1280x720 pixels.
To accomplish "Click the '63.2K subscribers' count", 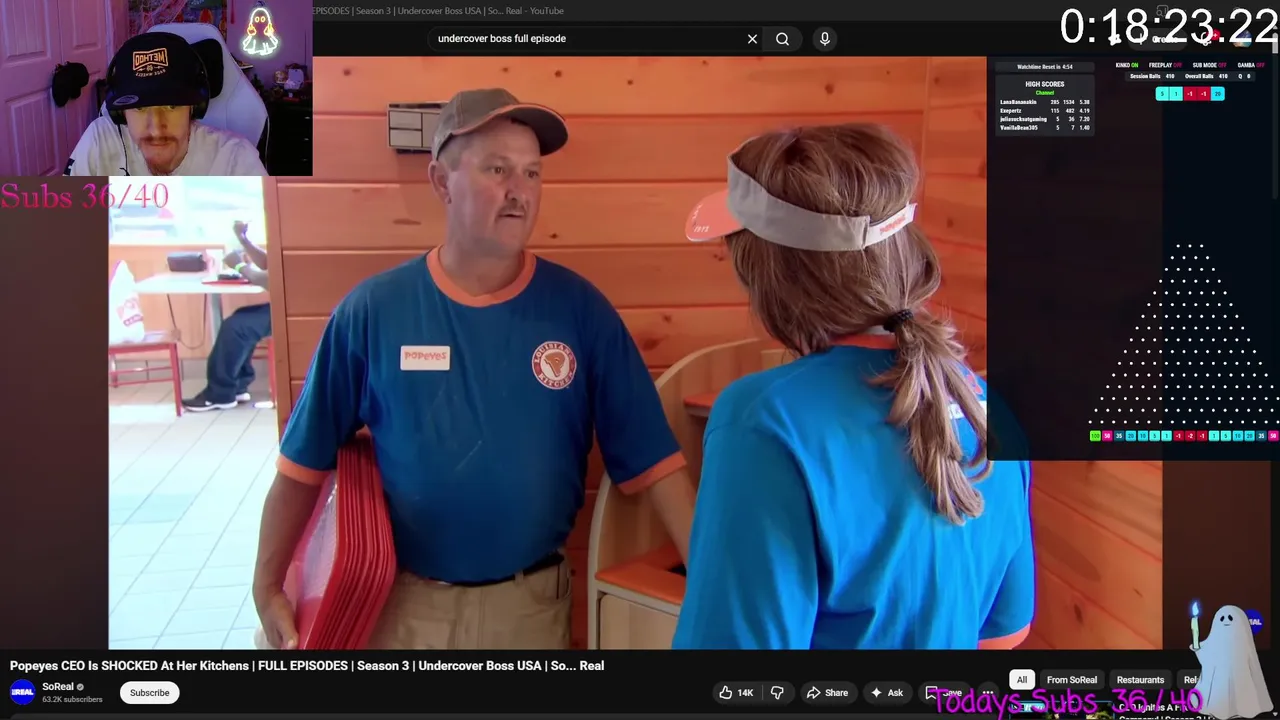I will coord(72,699).
